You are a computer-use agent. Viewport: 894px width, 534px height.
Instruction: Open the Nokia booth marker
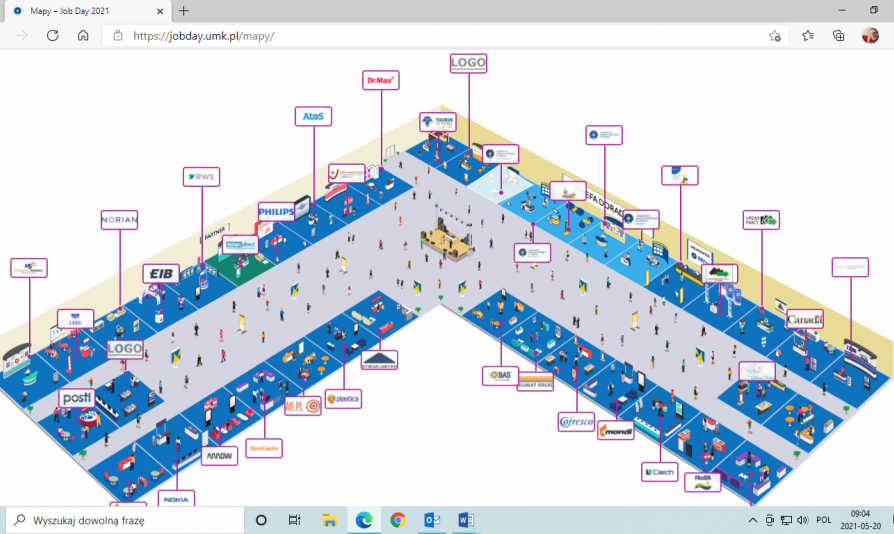click(176, 499)
